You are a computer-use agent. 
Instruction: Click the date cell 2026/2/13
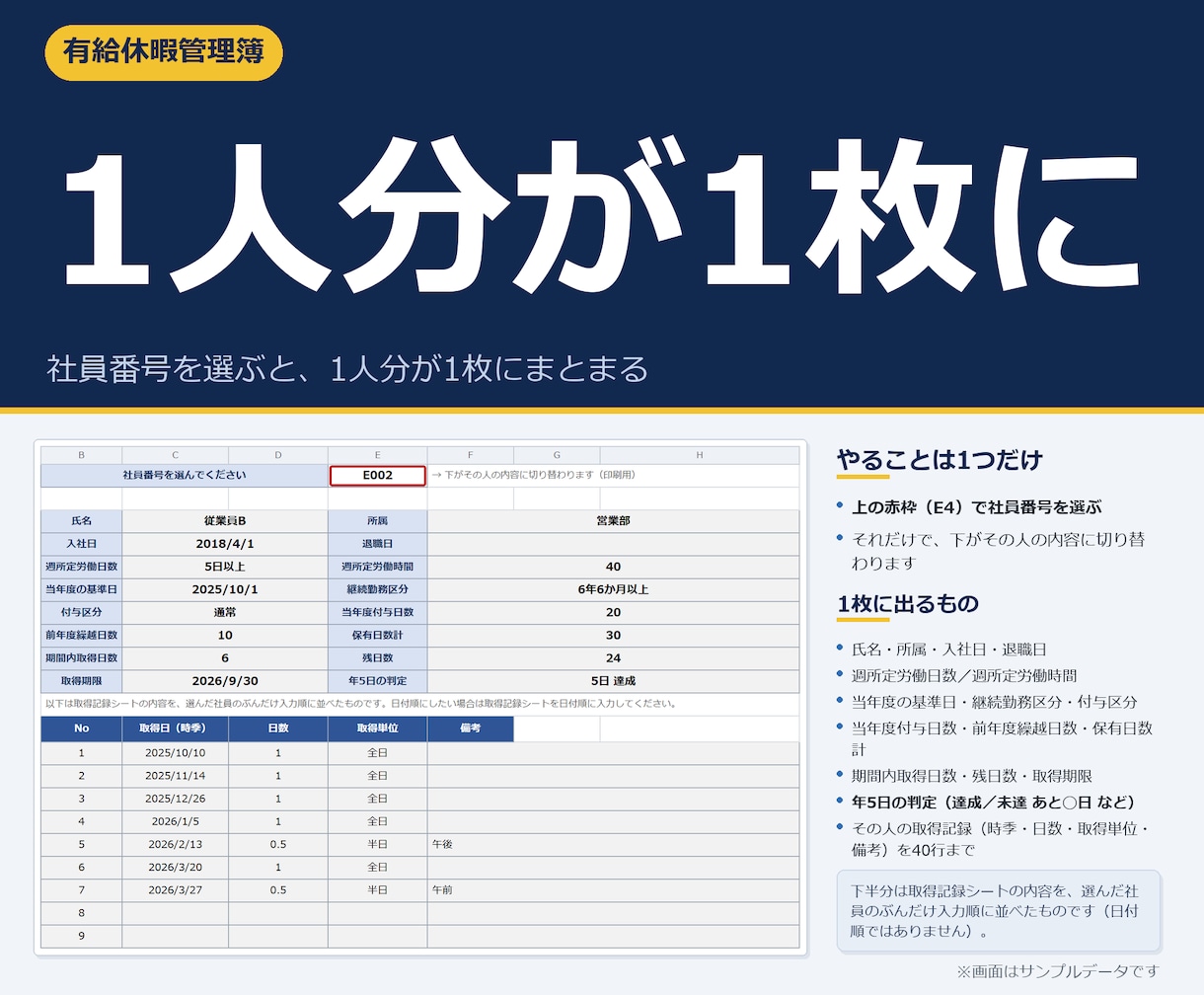pos(175,844)
